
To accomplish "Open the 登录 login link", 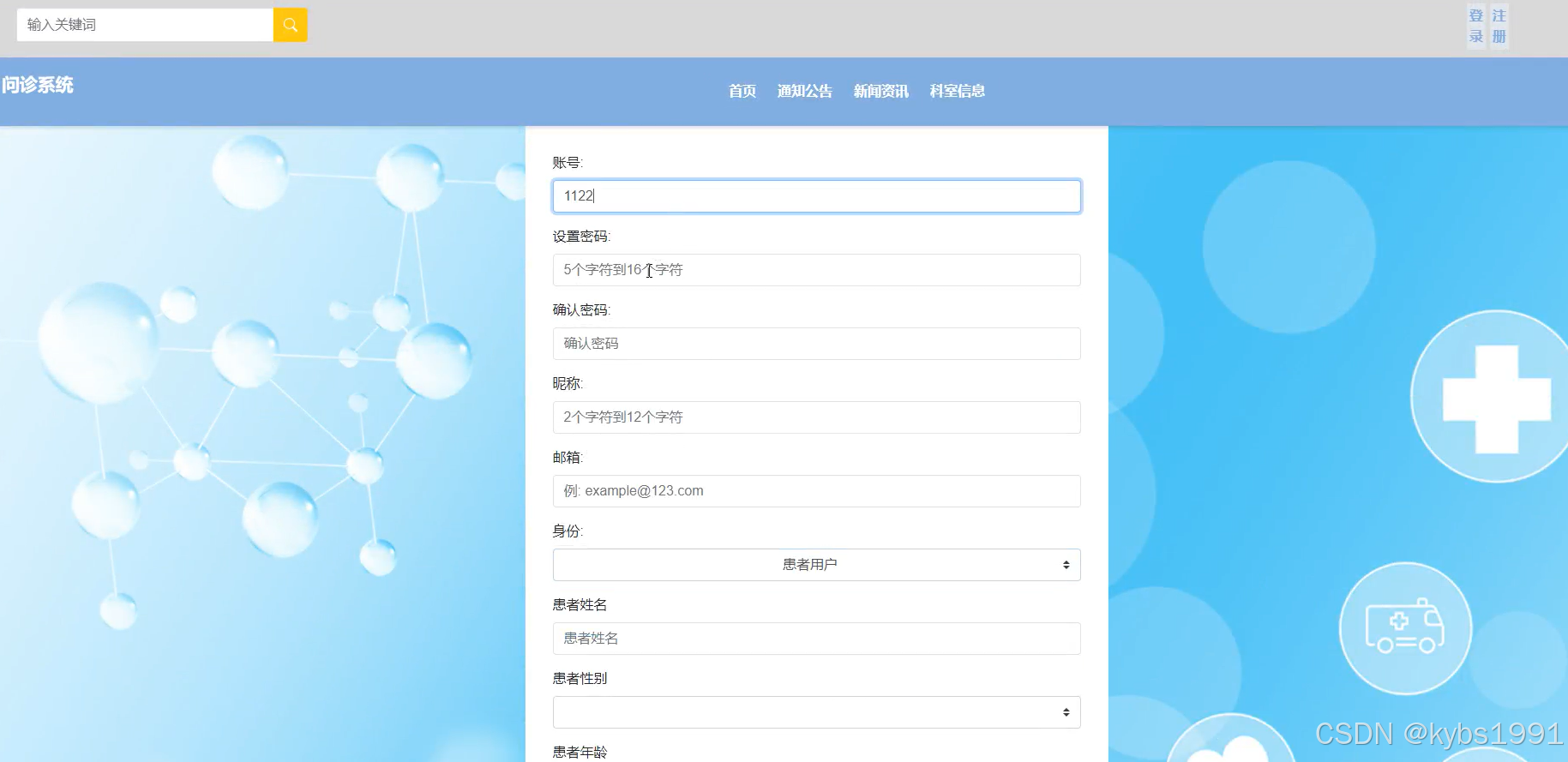I will click(1476, 27).
